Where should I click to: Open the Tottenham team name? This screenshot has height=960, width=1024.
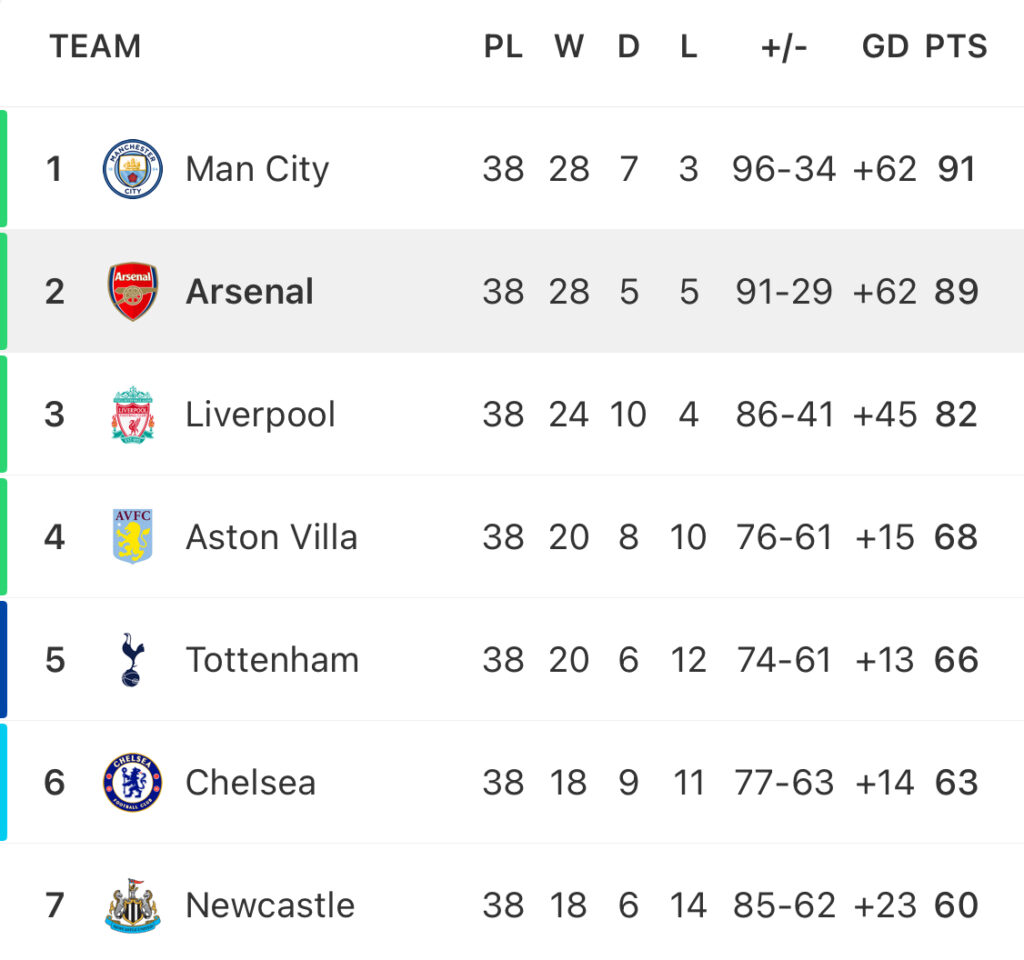click(x=273, y=660)
